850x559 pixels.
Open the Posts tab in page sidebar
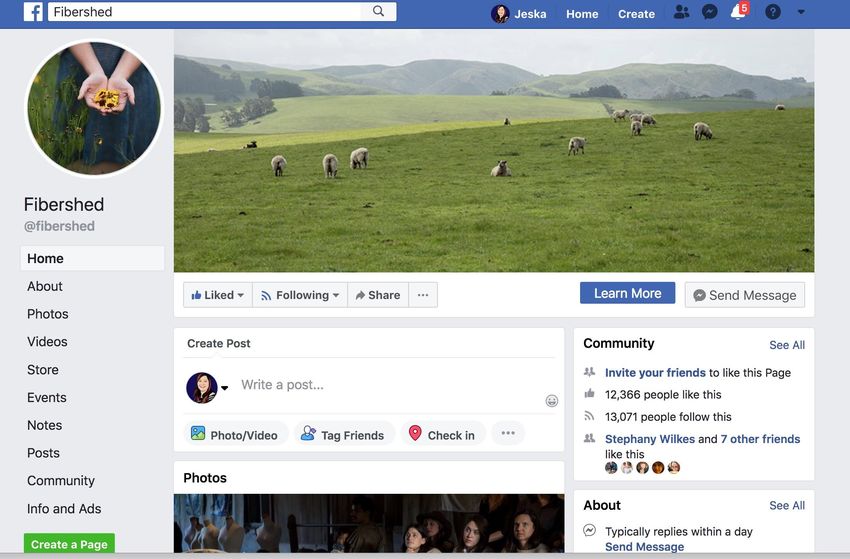(43, 453)
